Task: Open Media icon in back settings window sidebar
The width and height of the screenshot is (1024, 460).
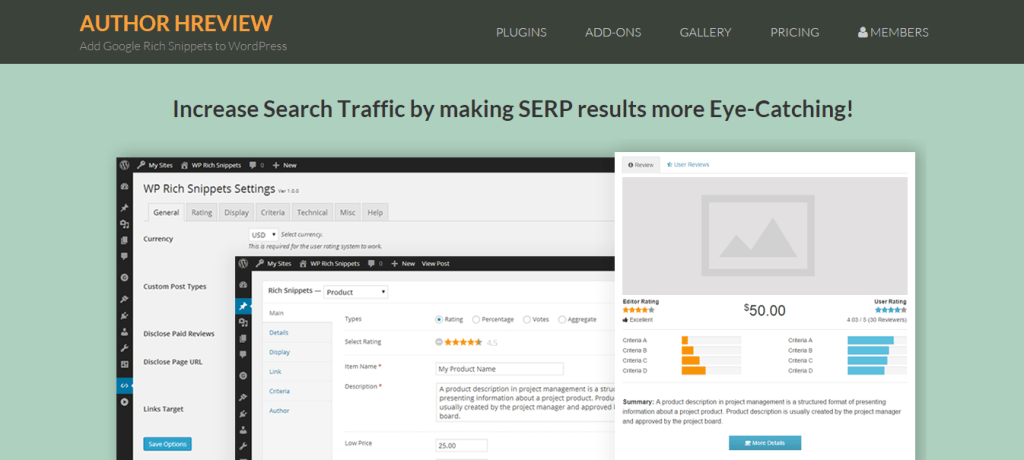Action: 125,224
